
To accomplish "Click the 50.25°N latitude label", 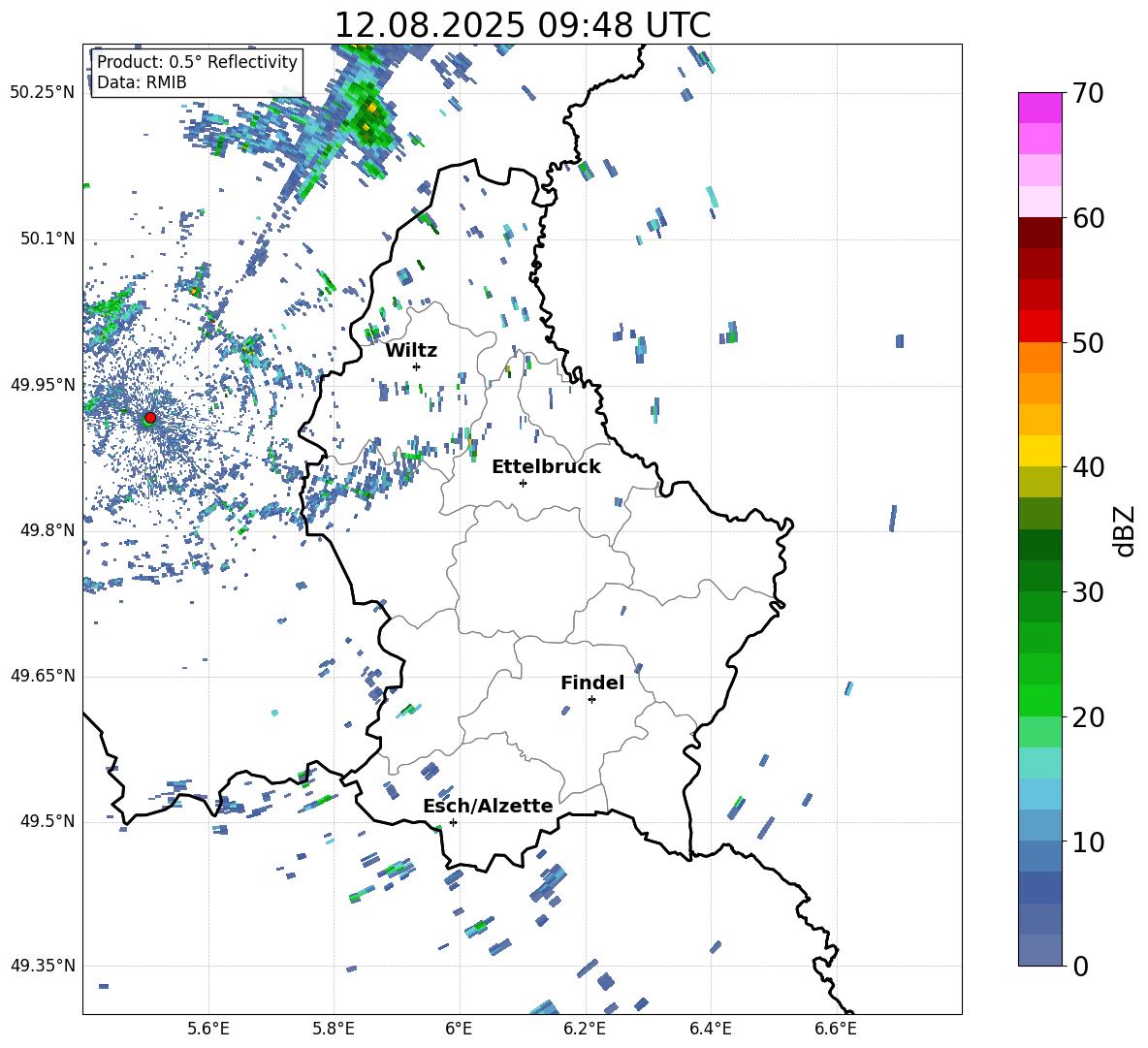I will (x=43, y=93).
